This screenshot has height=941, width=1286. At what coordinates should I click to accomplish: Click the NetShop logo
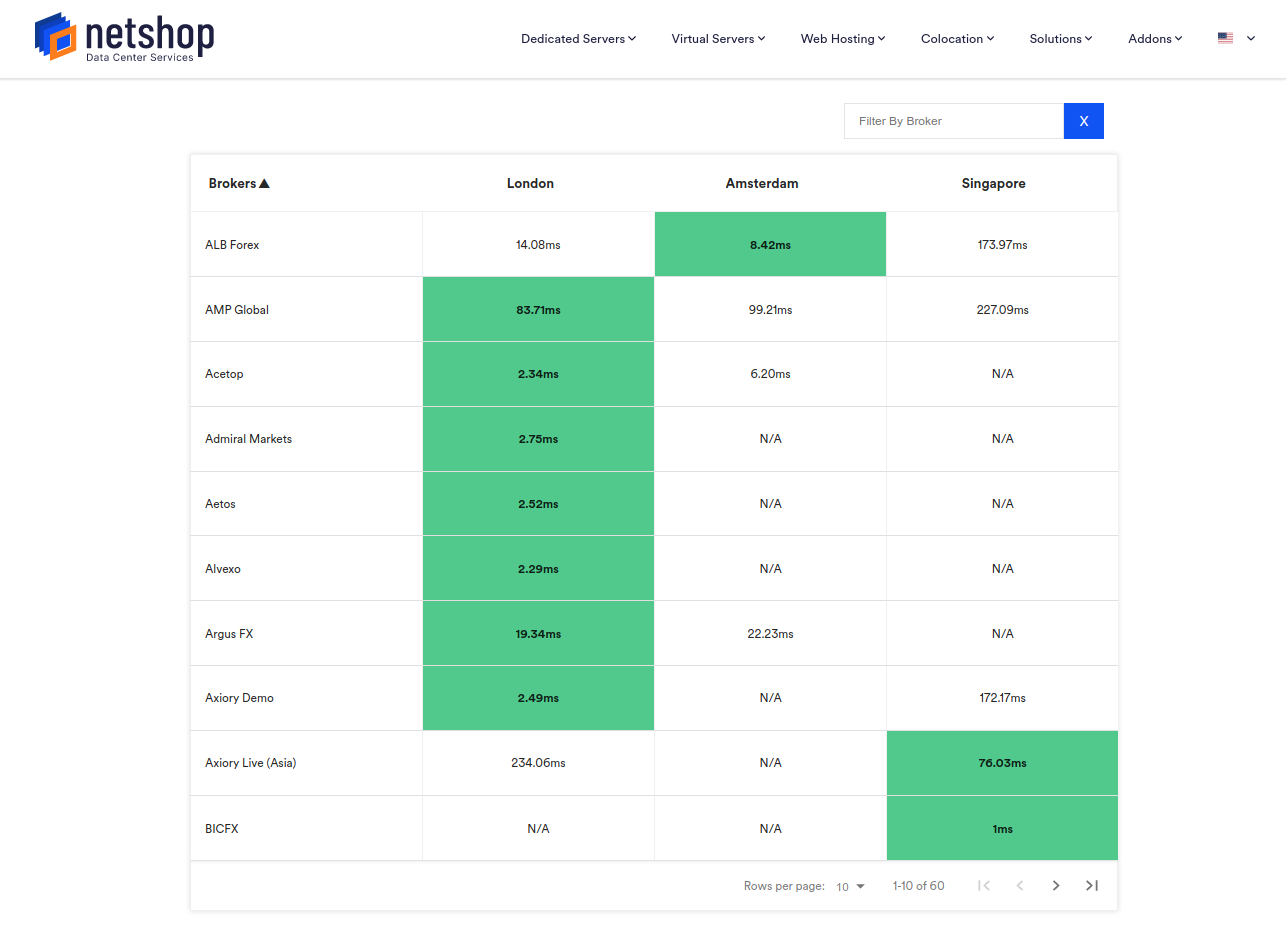(x=125, y=38)
